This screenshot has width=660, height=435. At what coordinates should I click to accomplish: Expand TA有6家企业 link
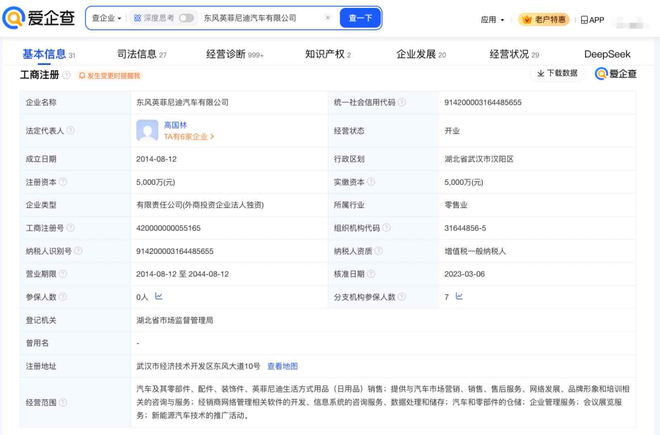pos(189,136)
